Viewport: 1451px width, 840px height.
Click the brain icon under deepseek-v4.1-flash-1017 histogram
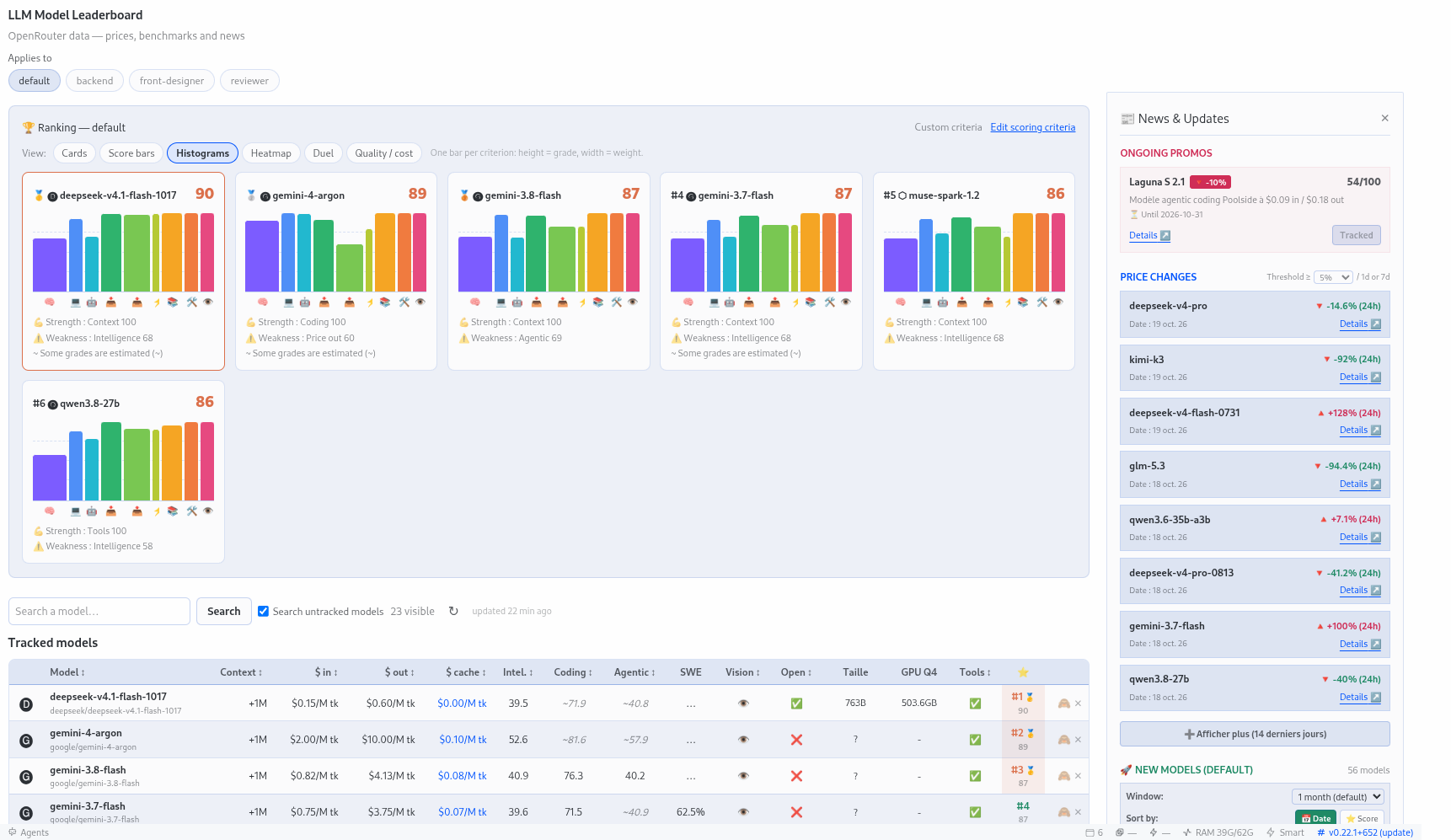click(50, 302)
